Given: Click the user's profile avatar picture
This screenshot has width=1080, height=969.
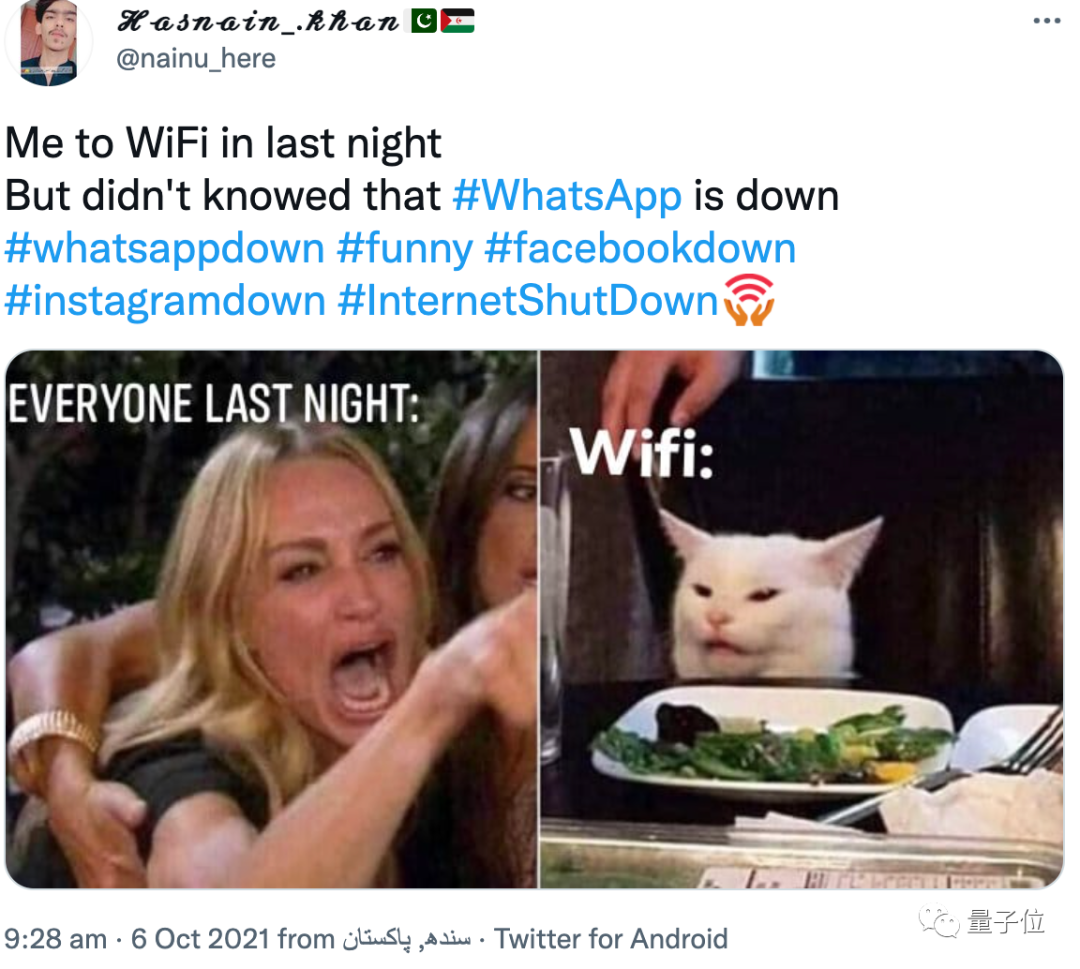Looking at the screenshot, I should pos(48,43).
